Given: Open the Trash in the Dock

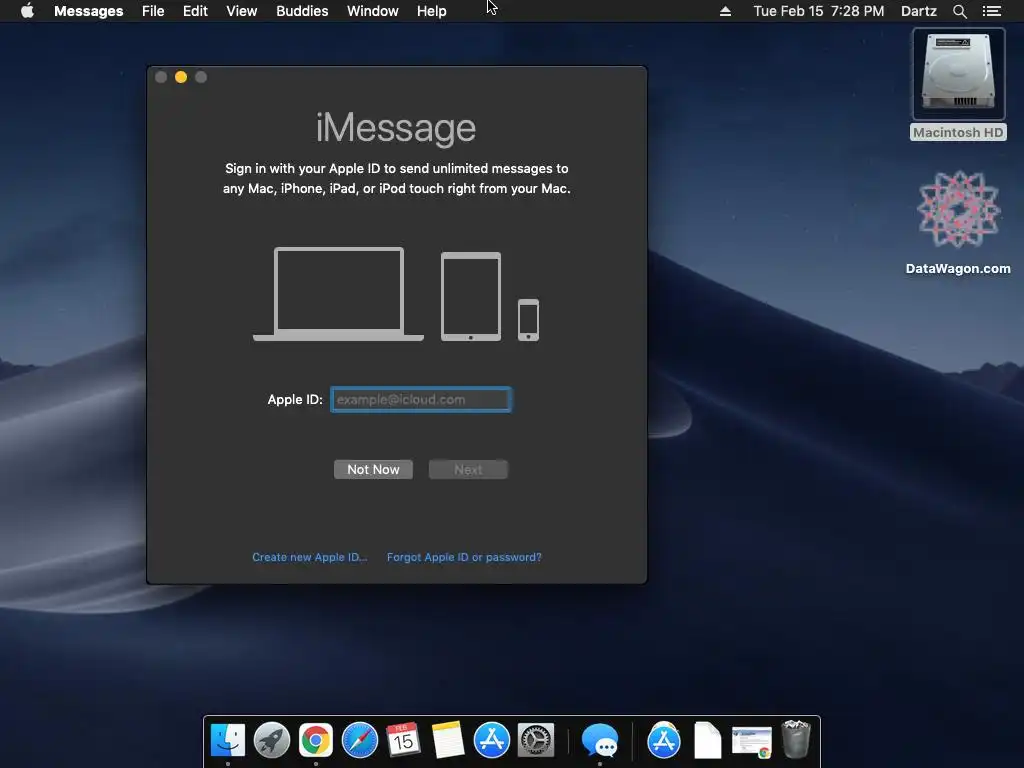Looking at the screenshot, I should click(796, 739).
